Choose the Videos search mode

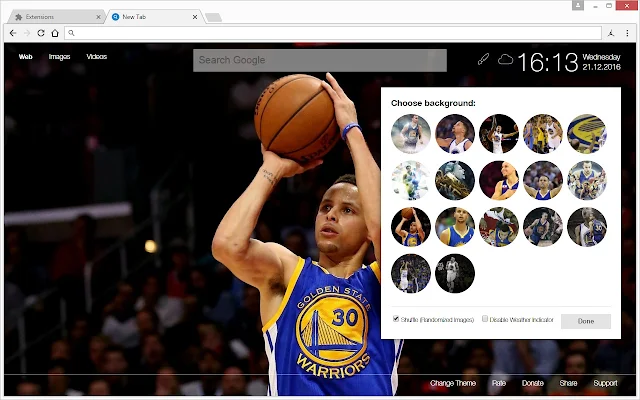[97, 57]
